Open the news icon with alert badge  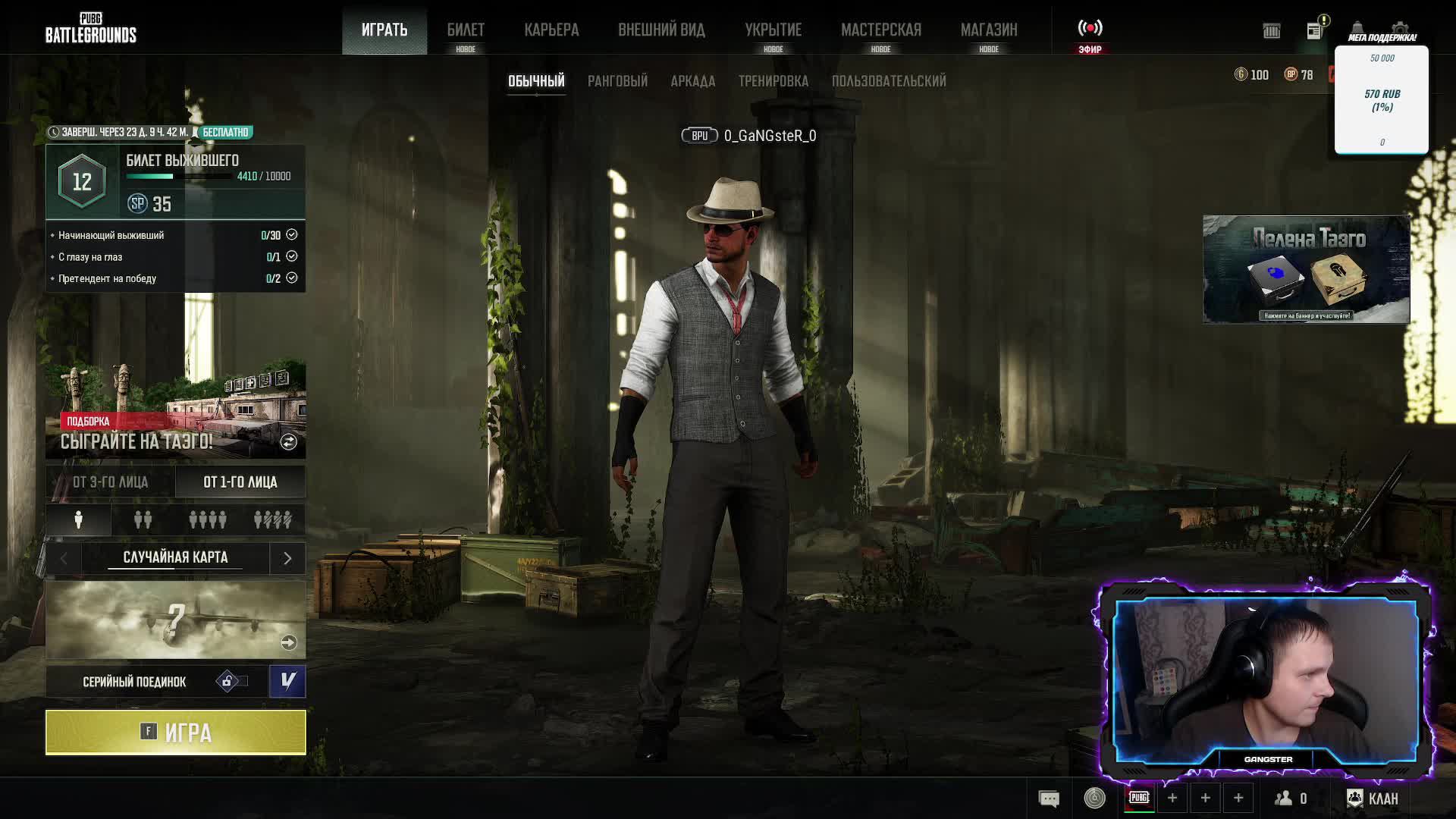pyautogui.click(x=1315, y=30)
